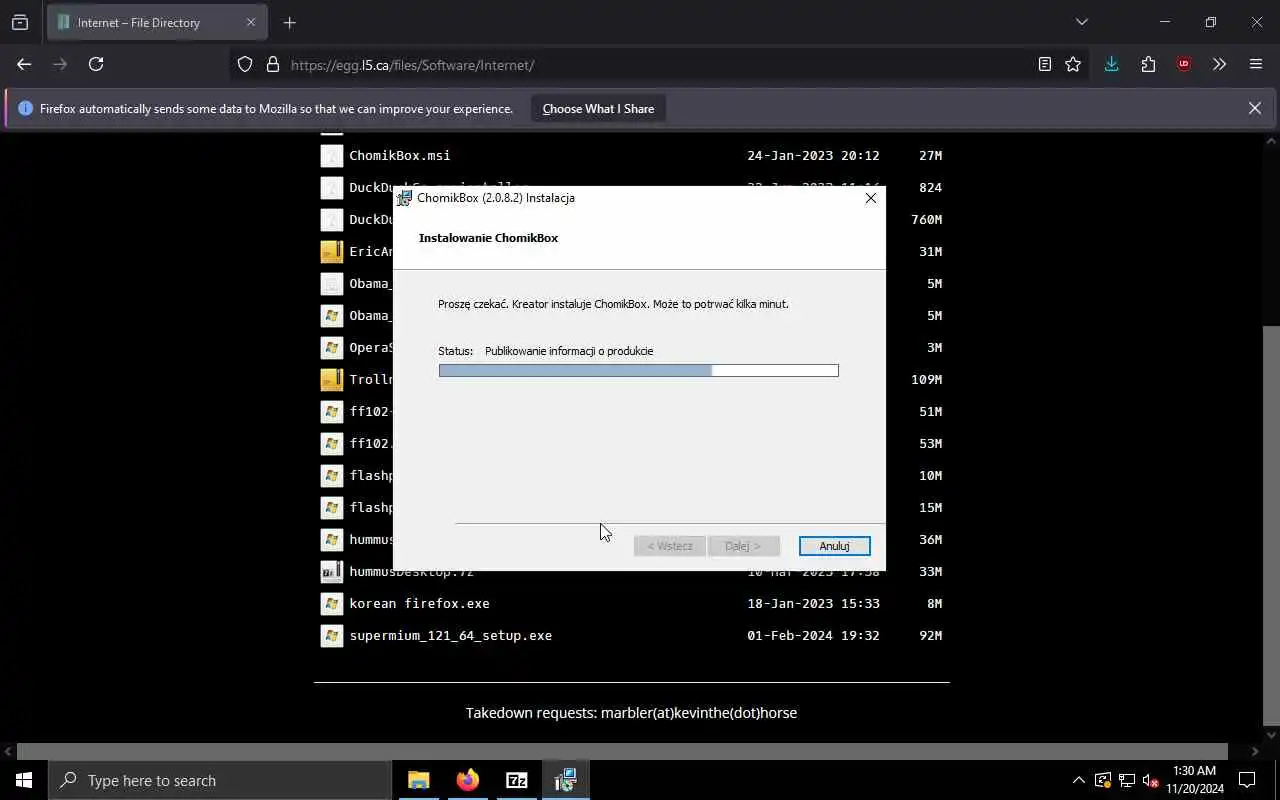Click the ChomikBox installer title icon
The width and height of the screenshot is (1280, 800).
(404, 198)
